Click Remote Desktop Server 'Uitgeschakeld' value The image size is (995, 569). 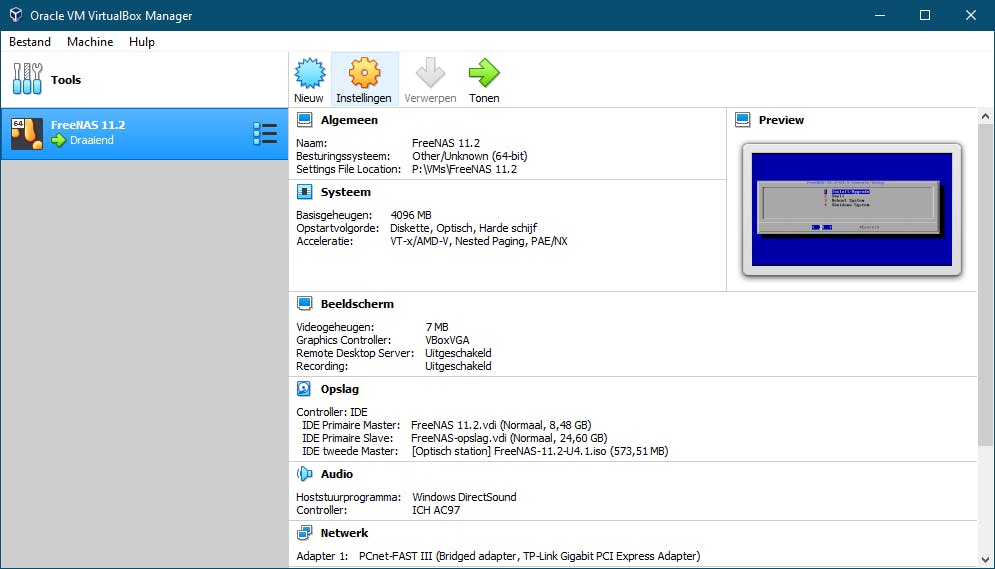[458, 353]
